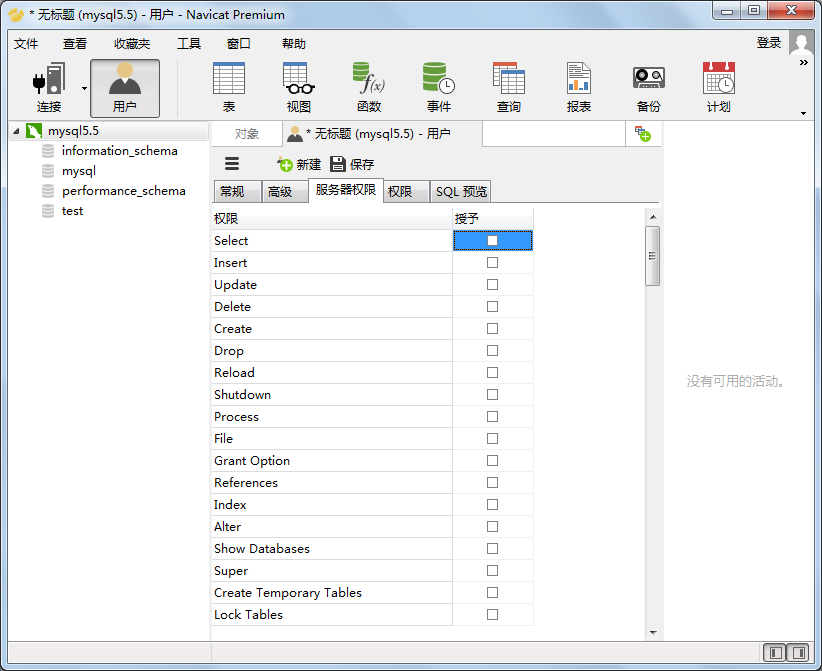Select the test database in tree
This screenshot has height=671, width=822.
point(72,211)
